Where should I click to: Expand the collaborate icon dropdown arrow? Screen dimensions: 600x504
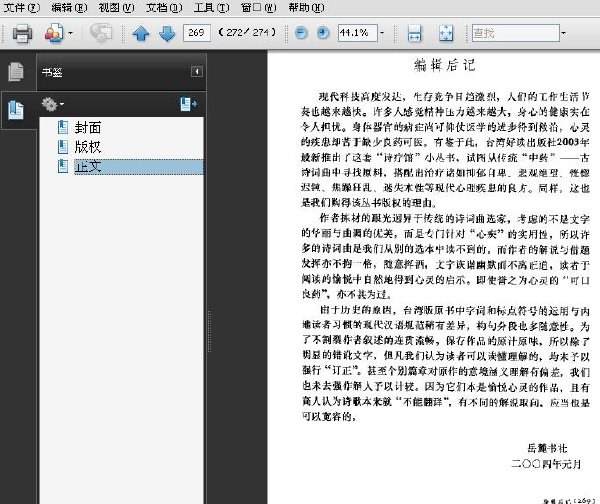point(70,33)
